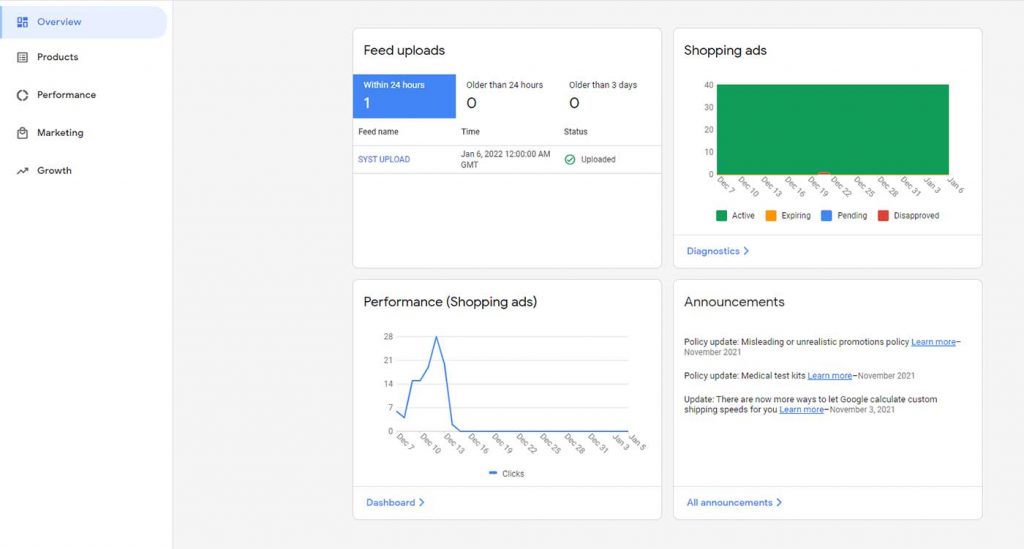Click the Growth trend arrow icon

click(22, 171)
